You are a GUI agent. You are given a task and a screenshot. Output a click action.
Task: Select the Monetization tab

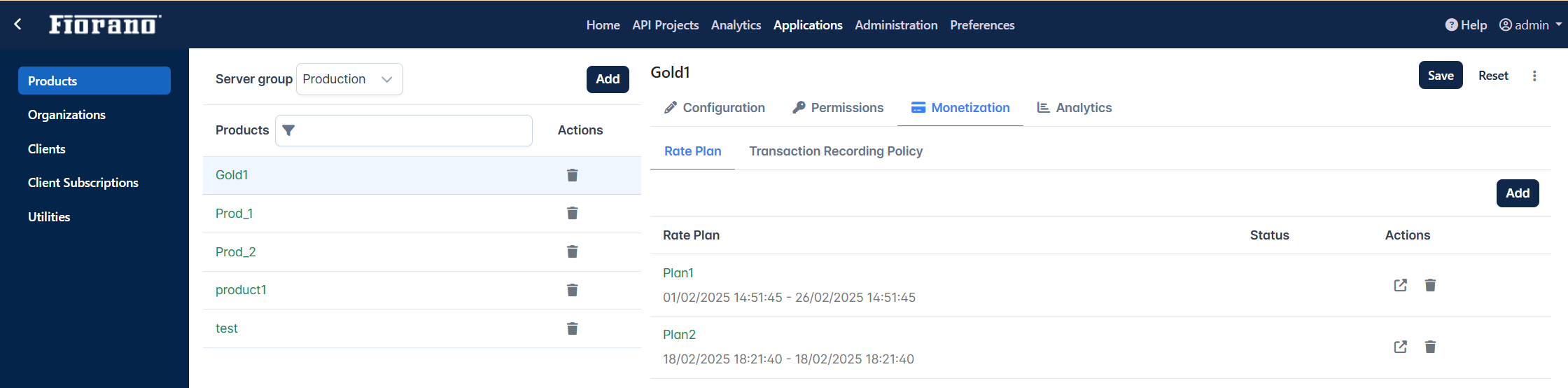[960, 108]
